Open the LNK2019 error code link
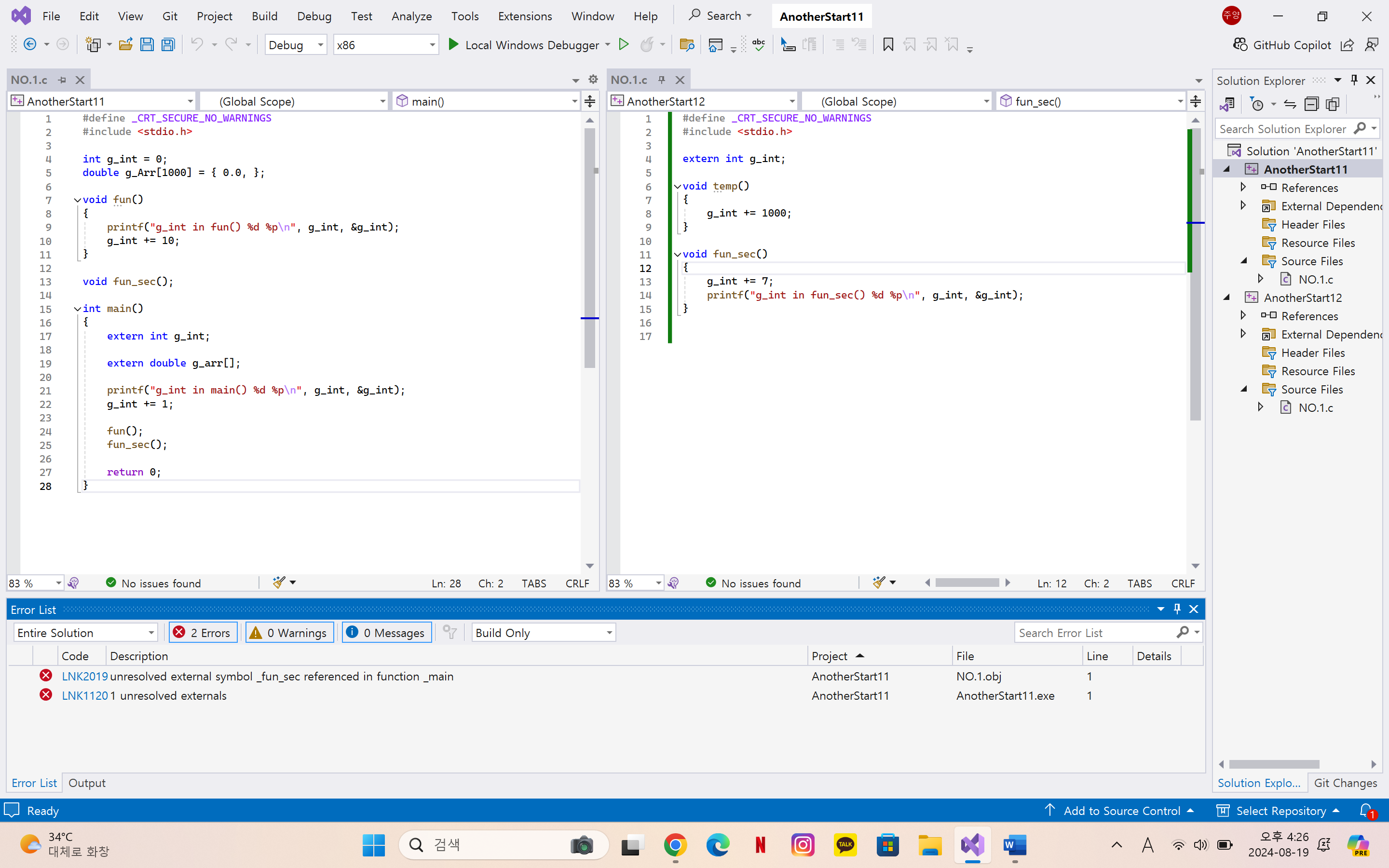The height and width of the screenshot is (868, 1389). point(84,676)
